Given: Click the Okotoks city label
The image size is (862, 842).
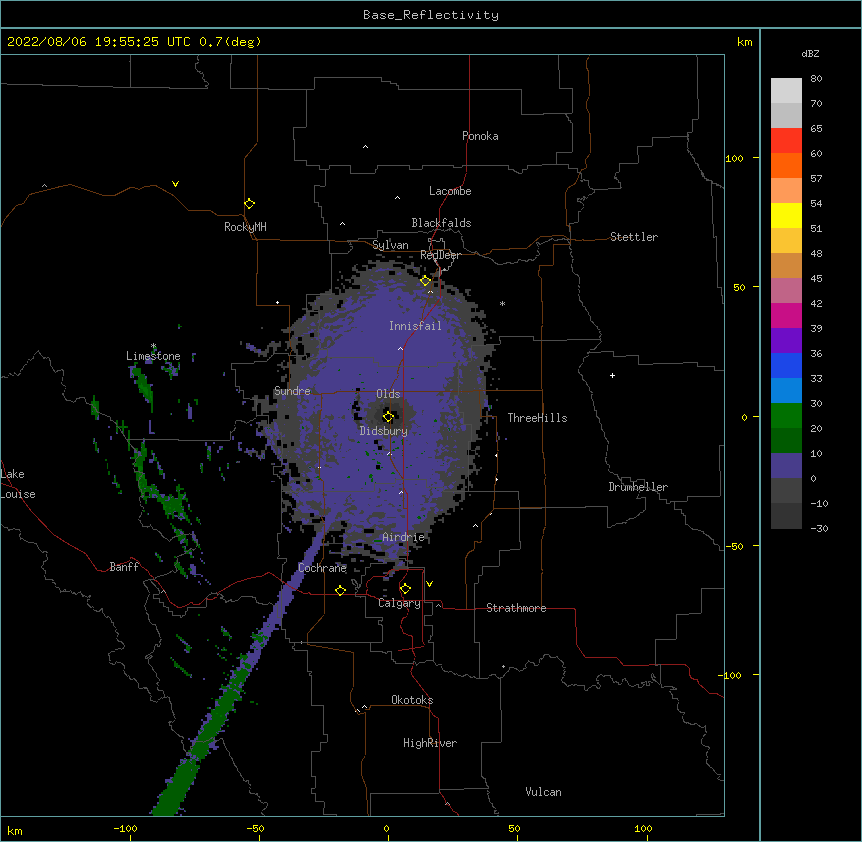Looking at the screenshot, I should pos(412,700).
